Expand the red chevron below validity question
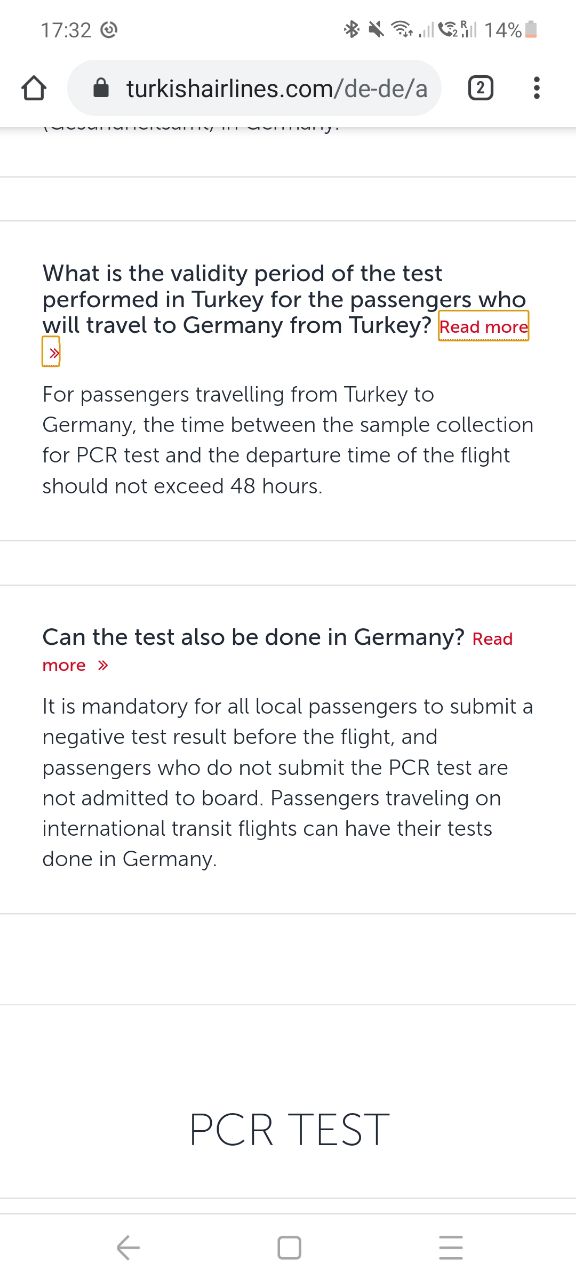This screenshot has height=1280, width=576. pyautogui.click(x=52, y=352)
